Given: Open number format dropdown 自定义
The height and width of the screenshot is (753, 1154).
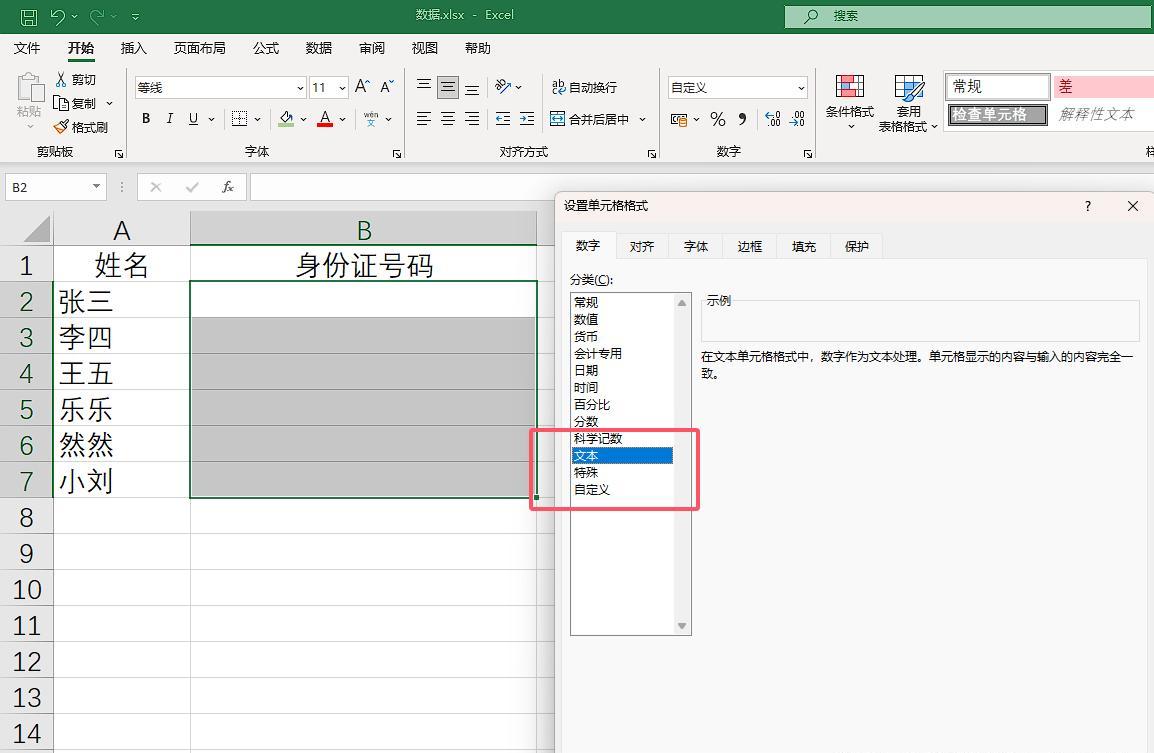Looking at the screenshot, I should pos(801,88).
